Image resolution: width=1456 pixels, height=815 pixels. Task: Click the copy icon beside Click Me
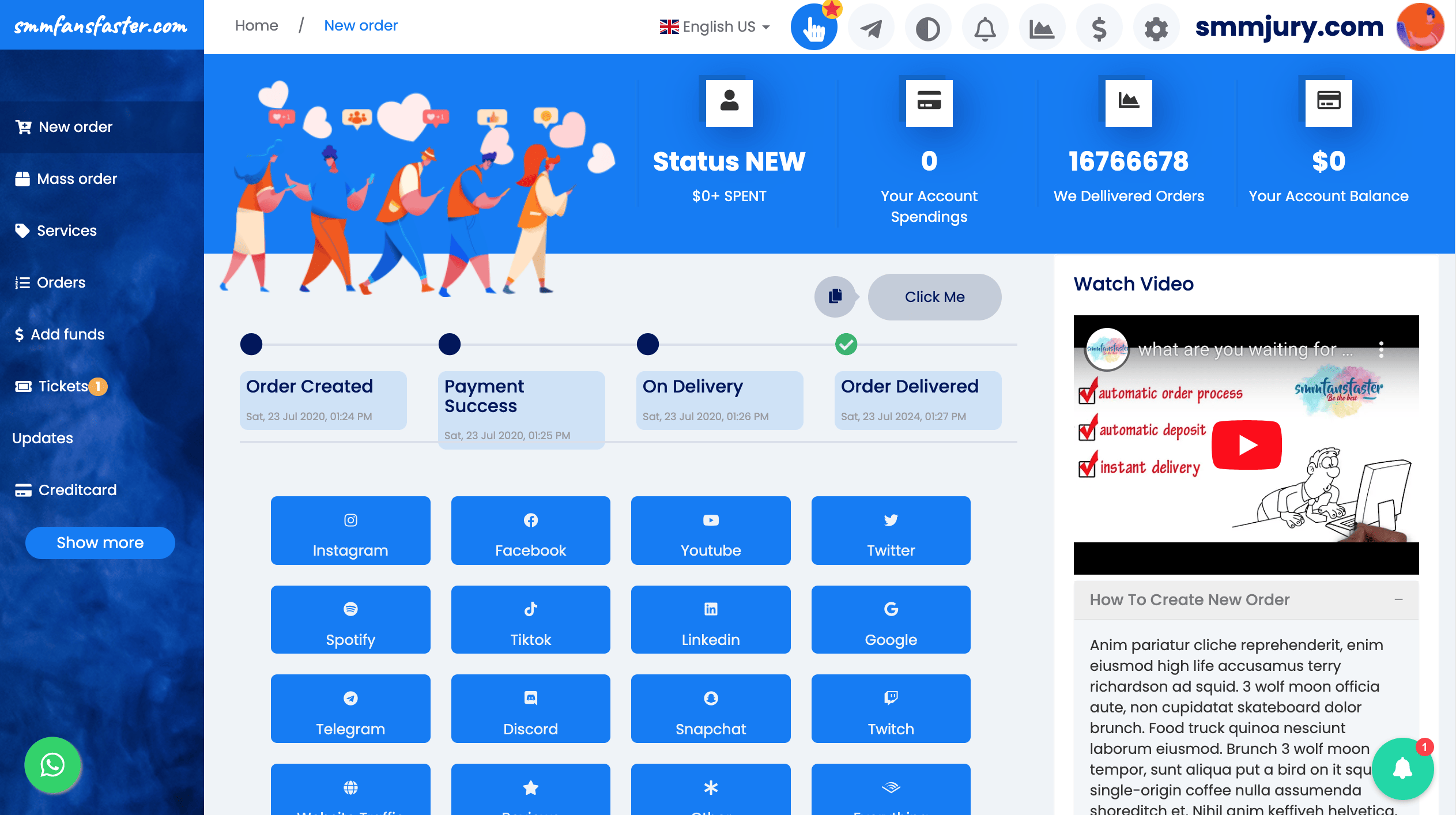(835, 297)
